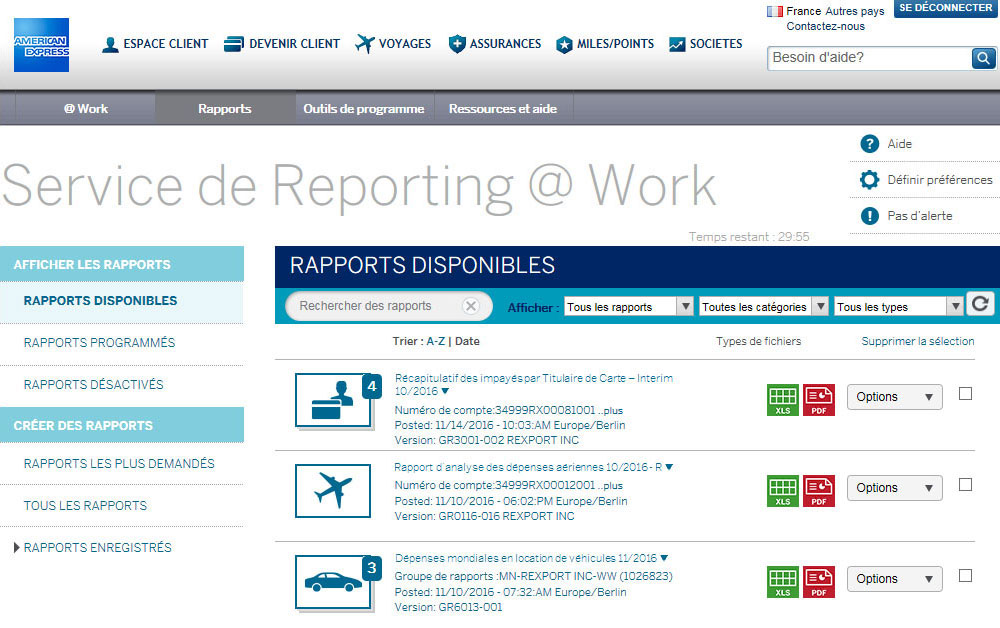Click the Autres pays link
The height and width of the screenshot is (628, 1000).
pyautogui.click(x=854, y=11)
